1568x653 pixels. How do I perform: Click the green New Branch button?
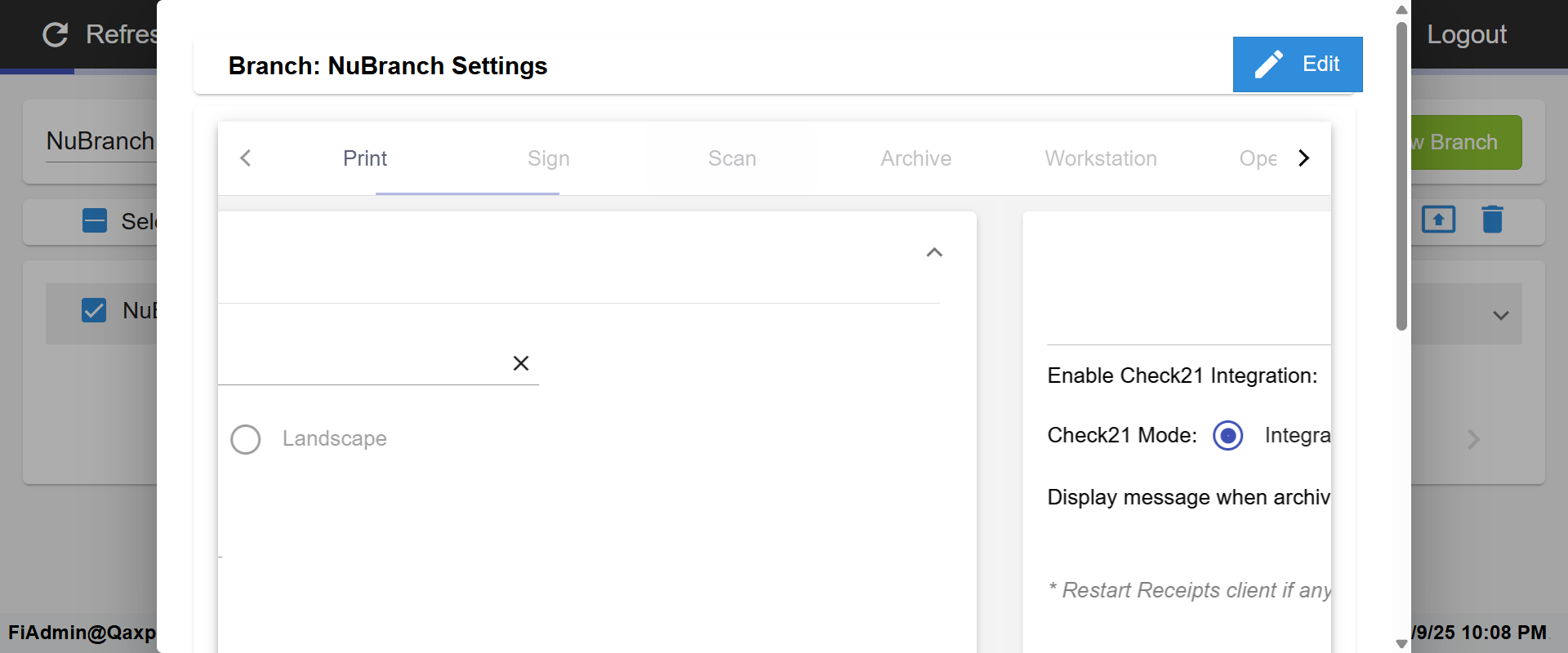1466,142
